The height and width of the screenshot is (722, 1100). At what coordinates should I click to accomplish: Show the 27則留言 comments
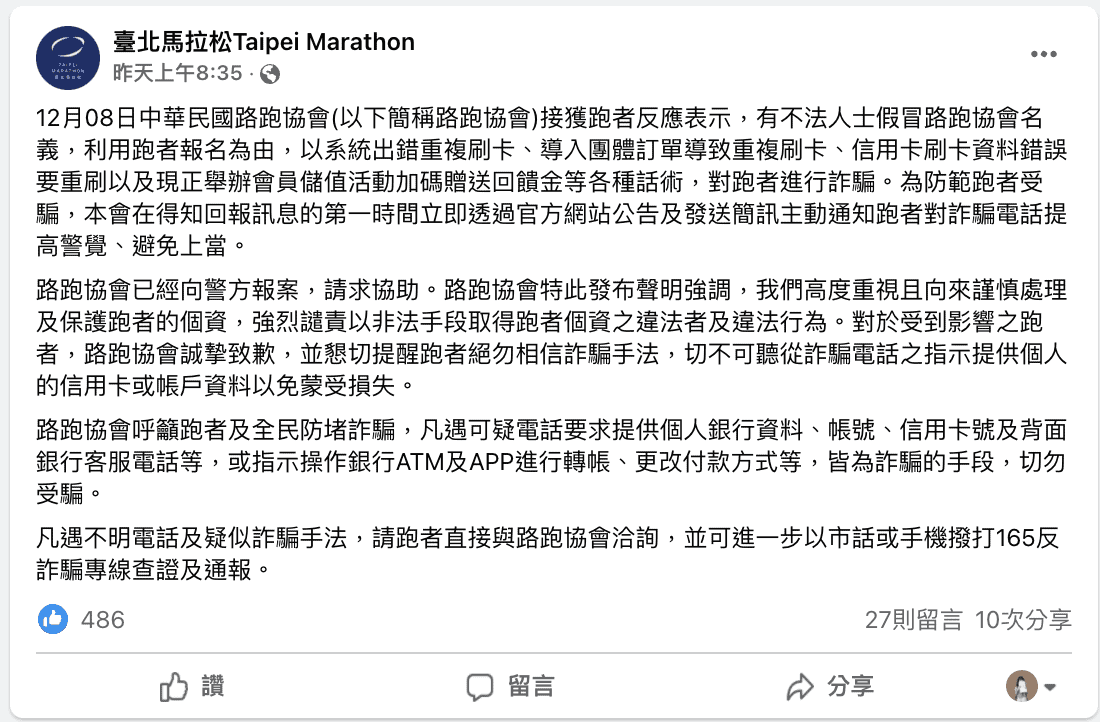[x=913, y=620]
